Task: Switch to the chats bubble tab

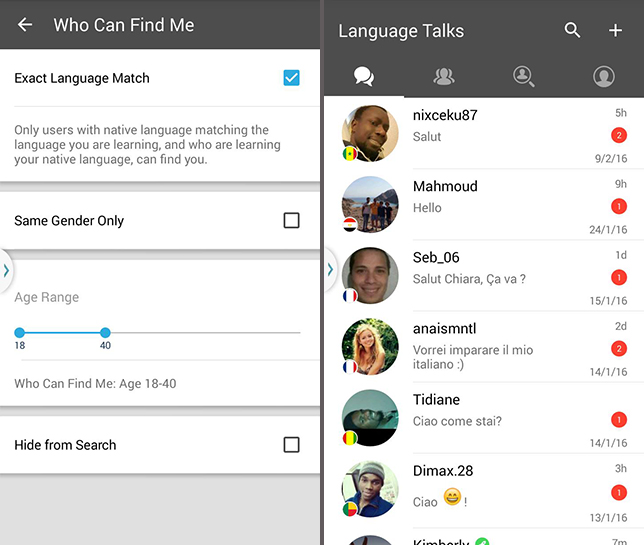Action: (364, 76)
